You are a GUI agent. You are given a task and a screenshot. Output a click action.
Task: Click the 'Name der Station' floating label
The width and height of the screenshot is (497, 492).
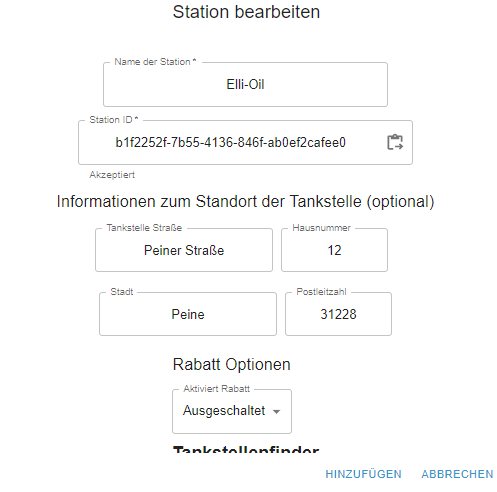[155, 62]
